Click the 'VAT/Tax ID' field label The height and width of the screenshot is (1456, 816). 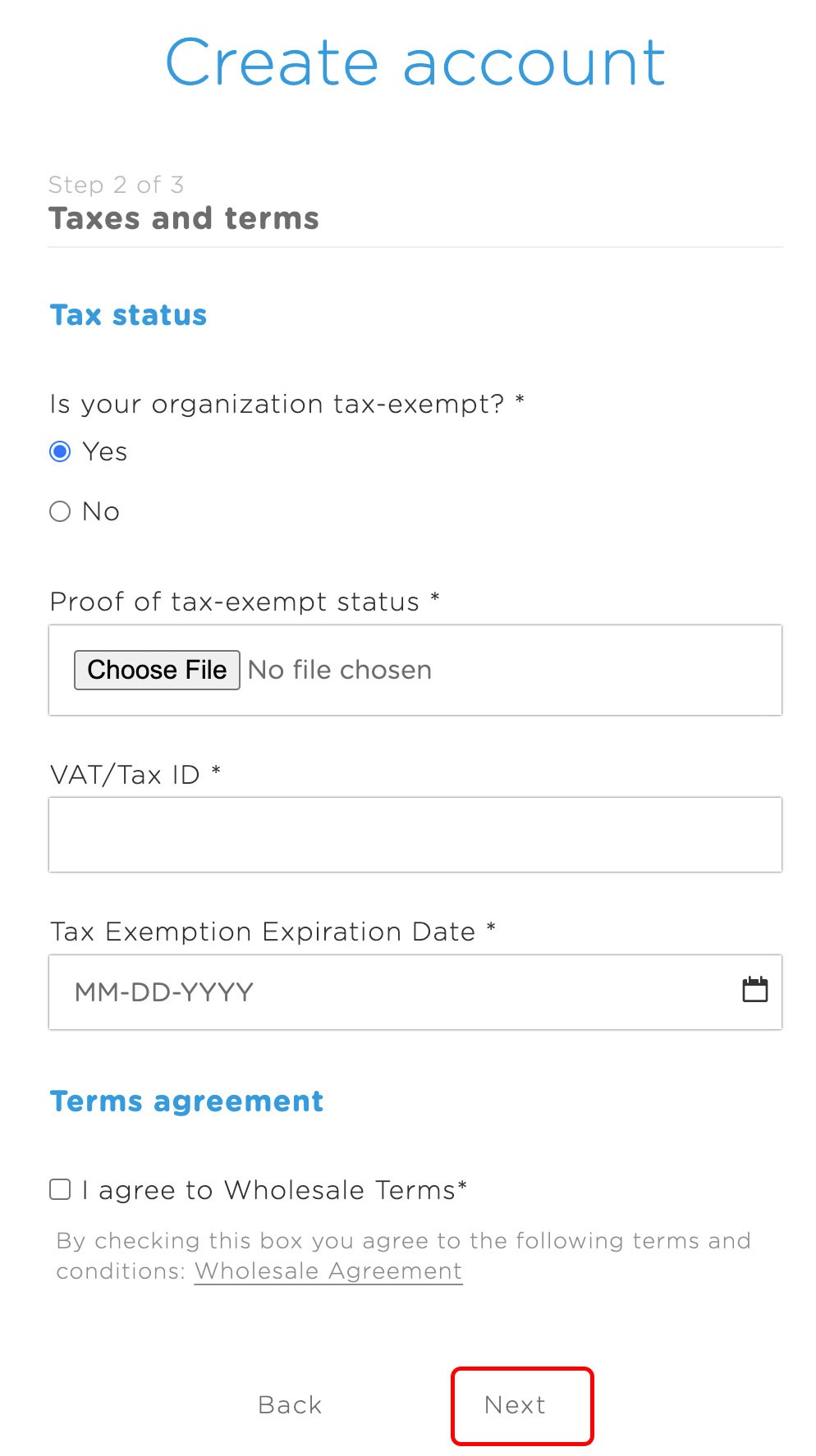[125, 775]
